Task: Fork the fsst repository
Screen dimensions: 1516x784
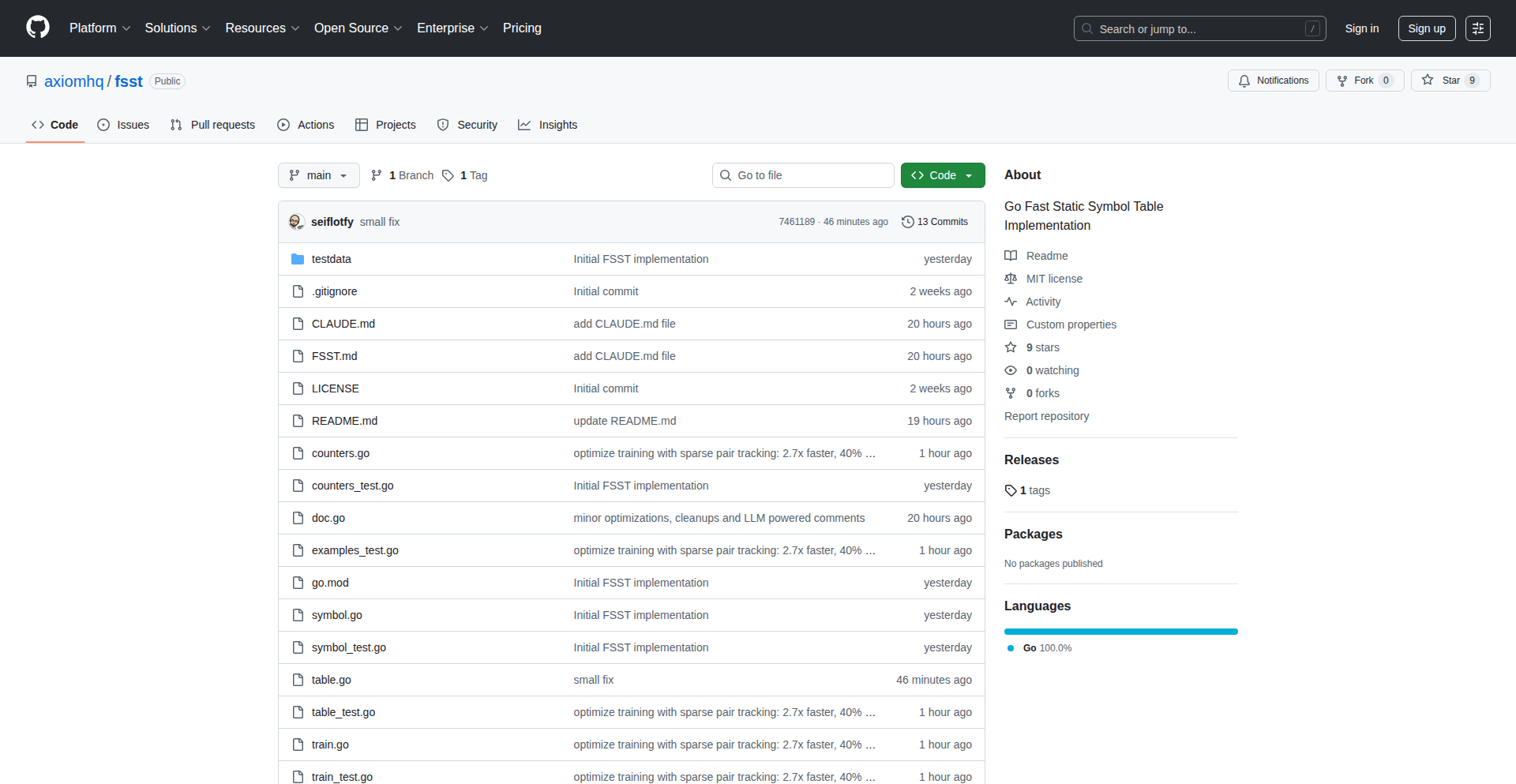Action: pos(1355,81)
